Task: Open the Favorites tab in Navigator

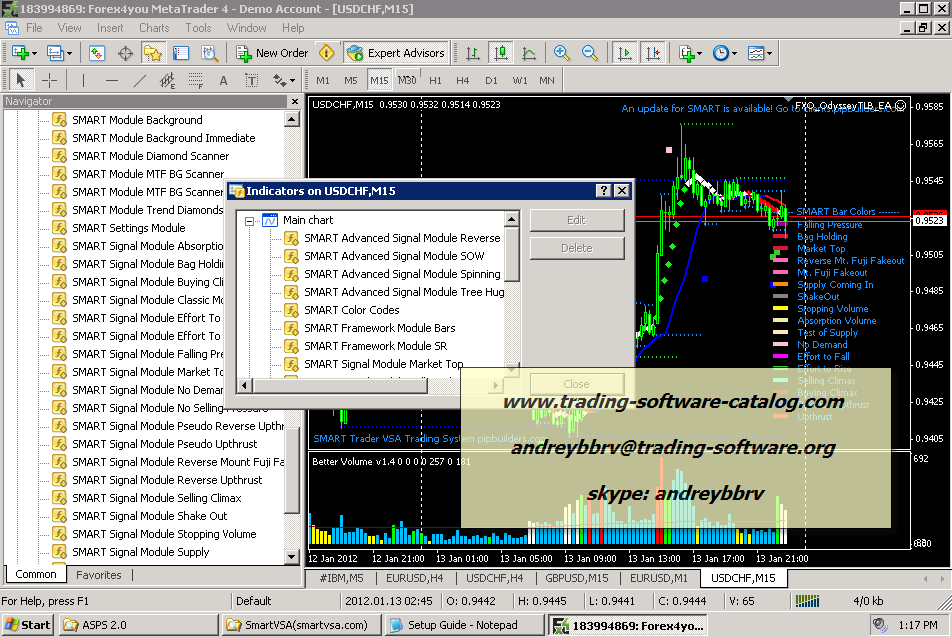Action: point(99,575)
